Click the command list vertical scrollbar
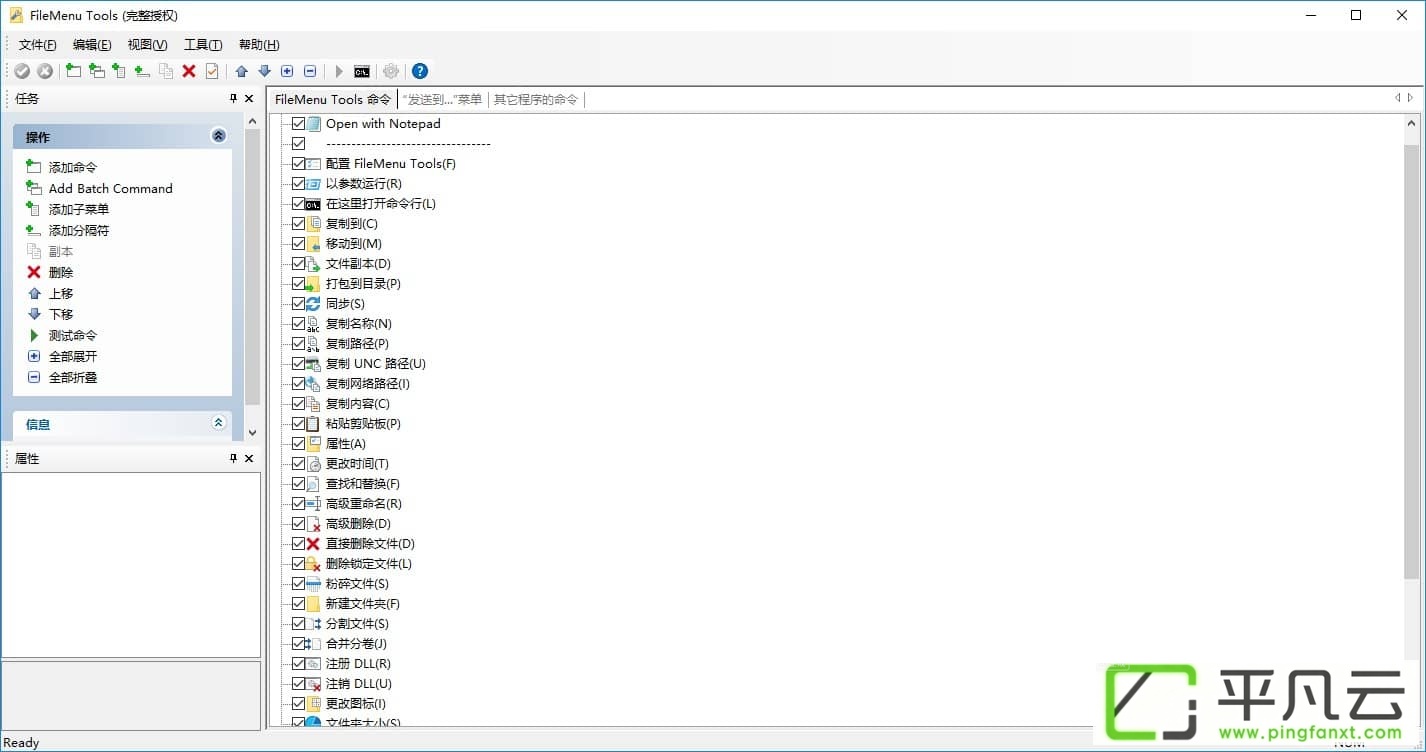This screenshot has height=752, width=1426. coord(1411,360)
